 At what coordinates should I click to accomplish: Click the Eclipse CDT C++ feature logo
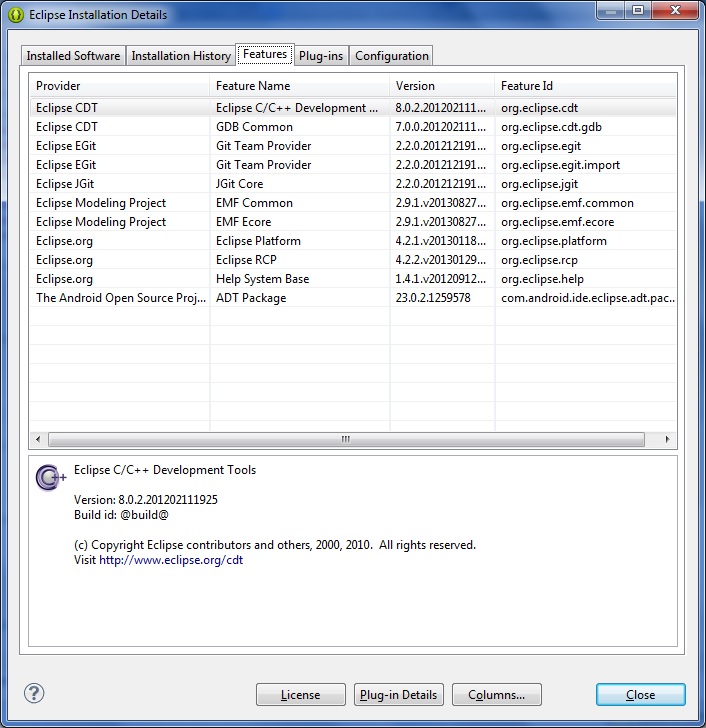[x=50, y=477]
